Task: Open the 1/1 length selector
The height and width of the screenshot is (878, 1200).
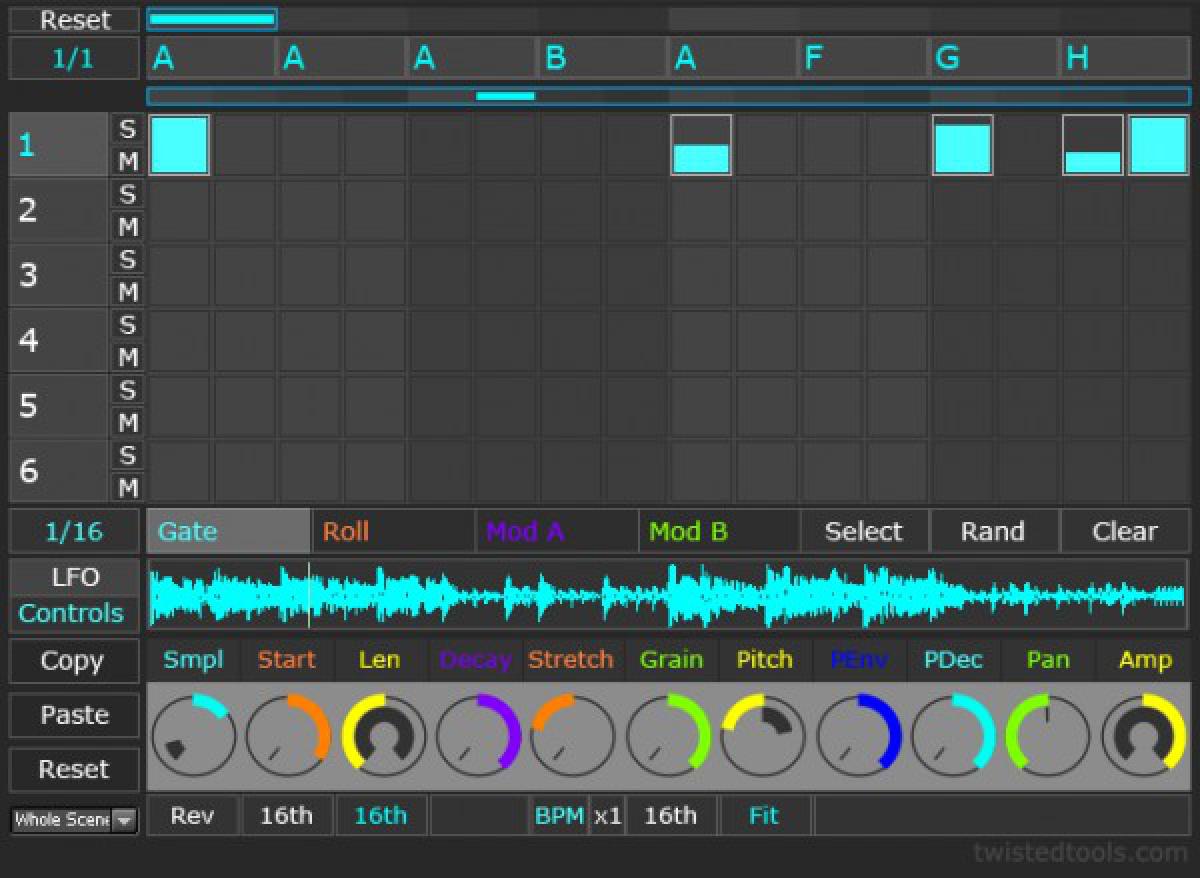Action: [74, 58]
